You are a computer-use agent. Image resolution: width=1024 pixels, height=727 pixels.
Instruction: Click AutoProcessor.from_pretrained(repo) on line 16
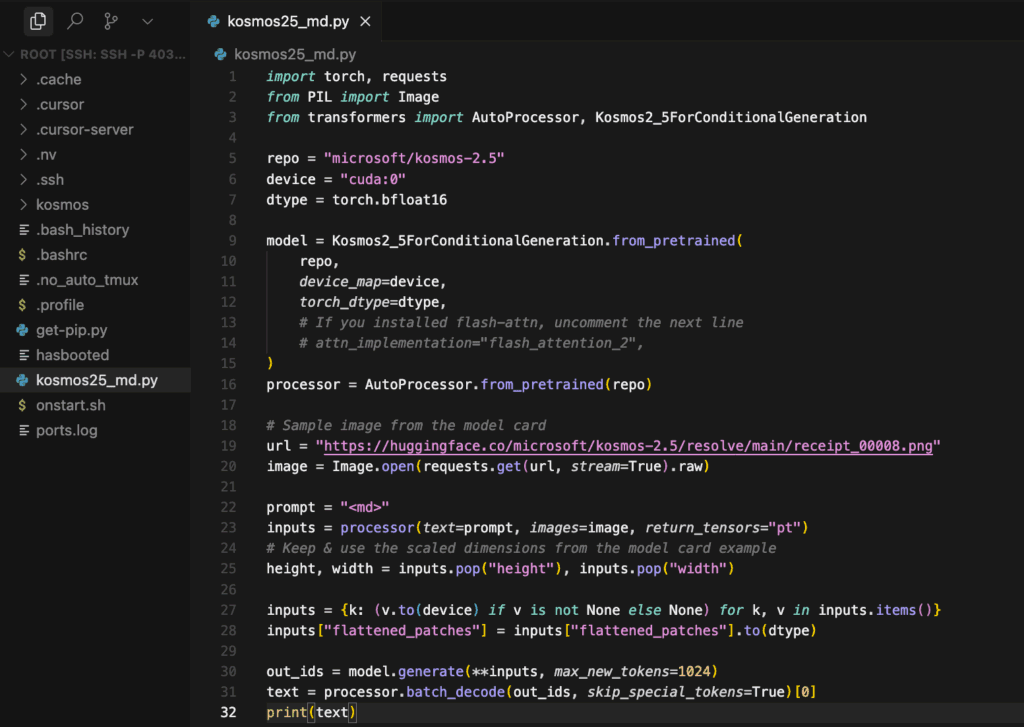pyautogui.click(x=508, y=384)
